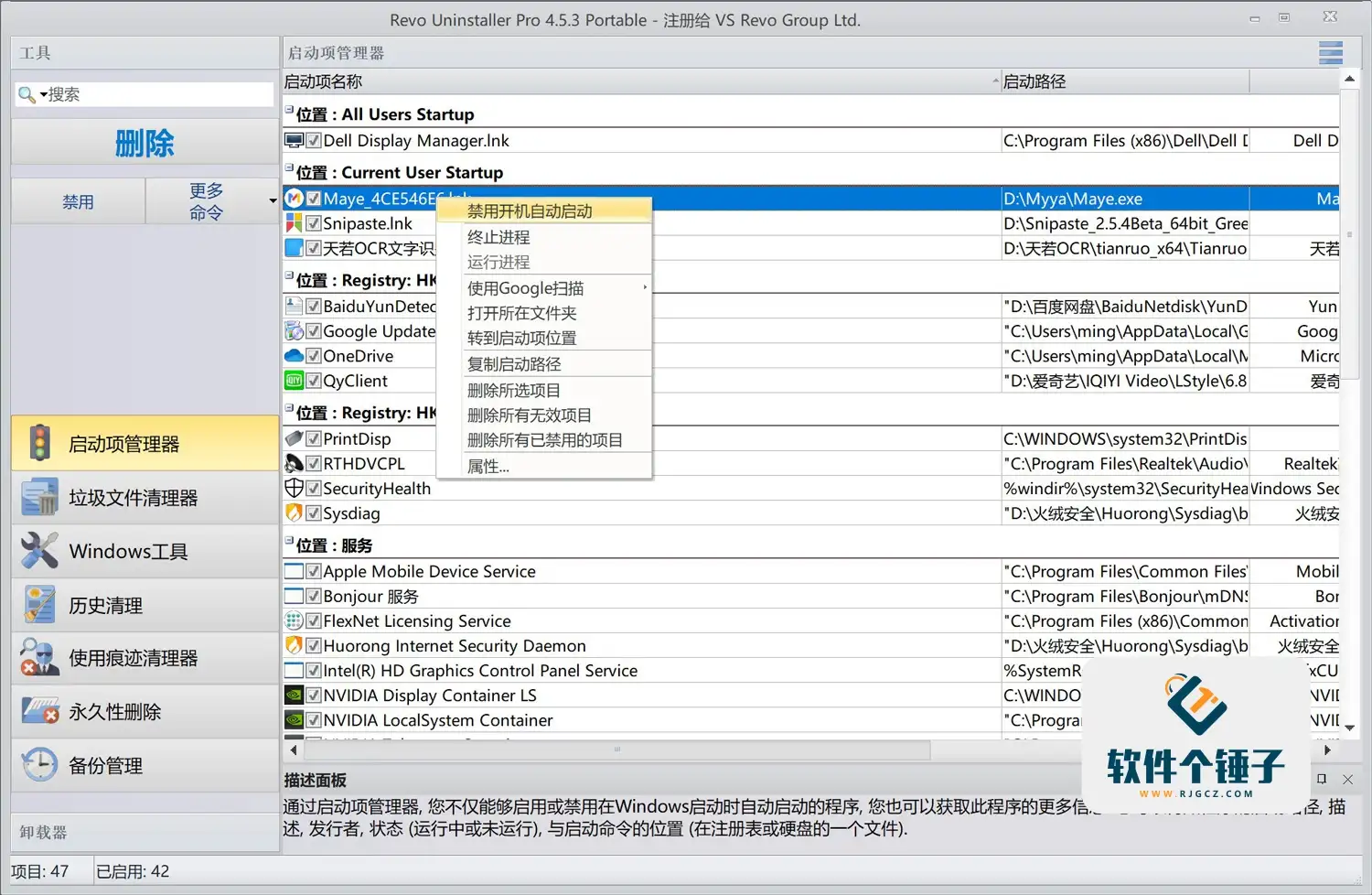Click the Google Update entry icon
The width and height of the screenshot is (1372, 895).
[x=294, y=330]
